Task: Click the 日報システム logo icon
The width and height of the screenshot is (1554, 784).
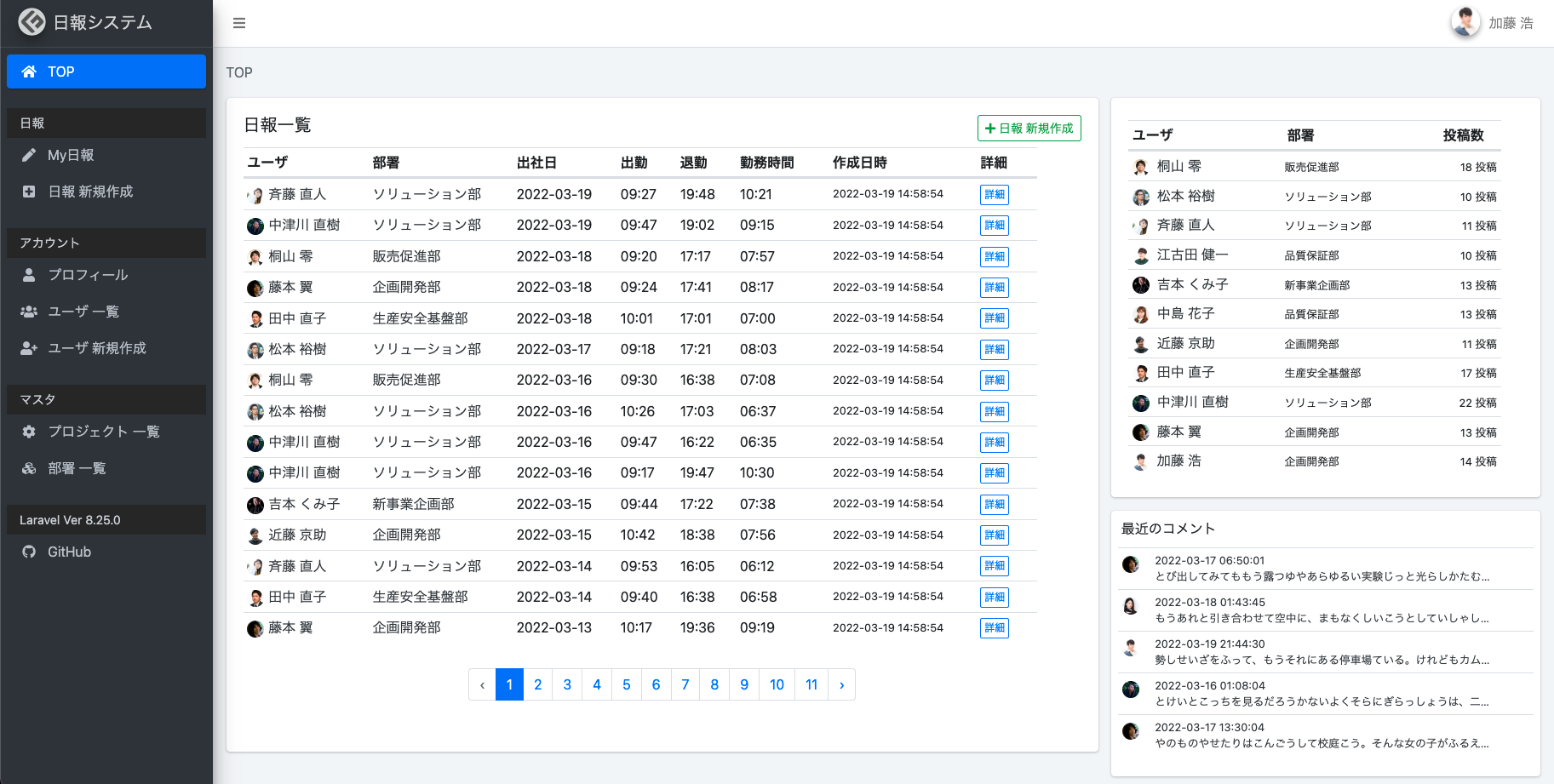Action: [x=32, y=22]
